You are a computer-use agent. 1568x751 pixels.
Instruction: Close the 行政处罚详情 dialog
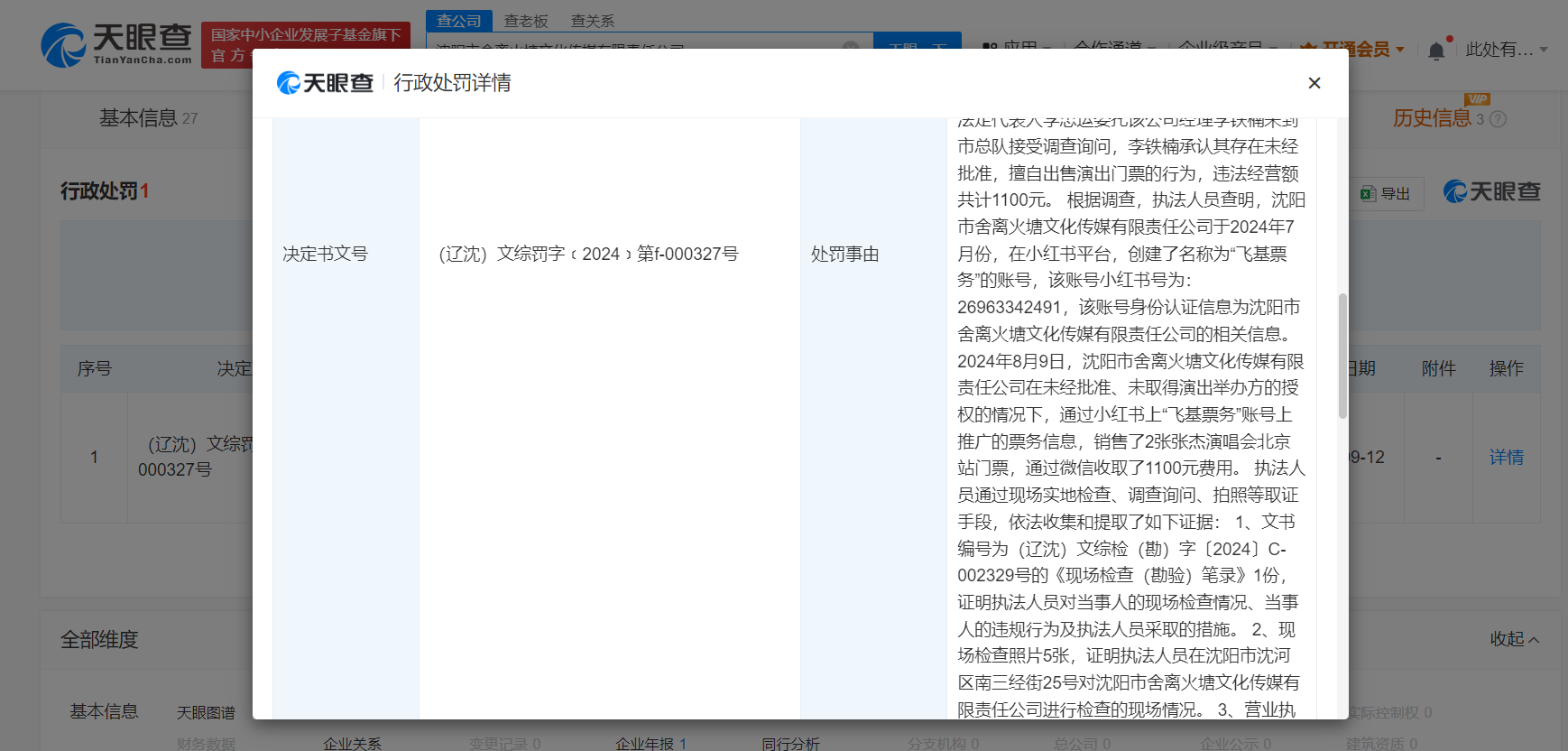pyautogui.click(x=1314, y=83)
